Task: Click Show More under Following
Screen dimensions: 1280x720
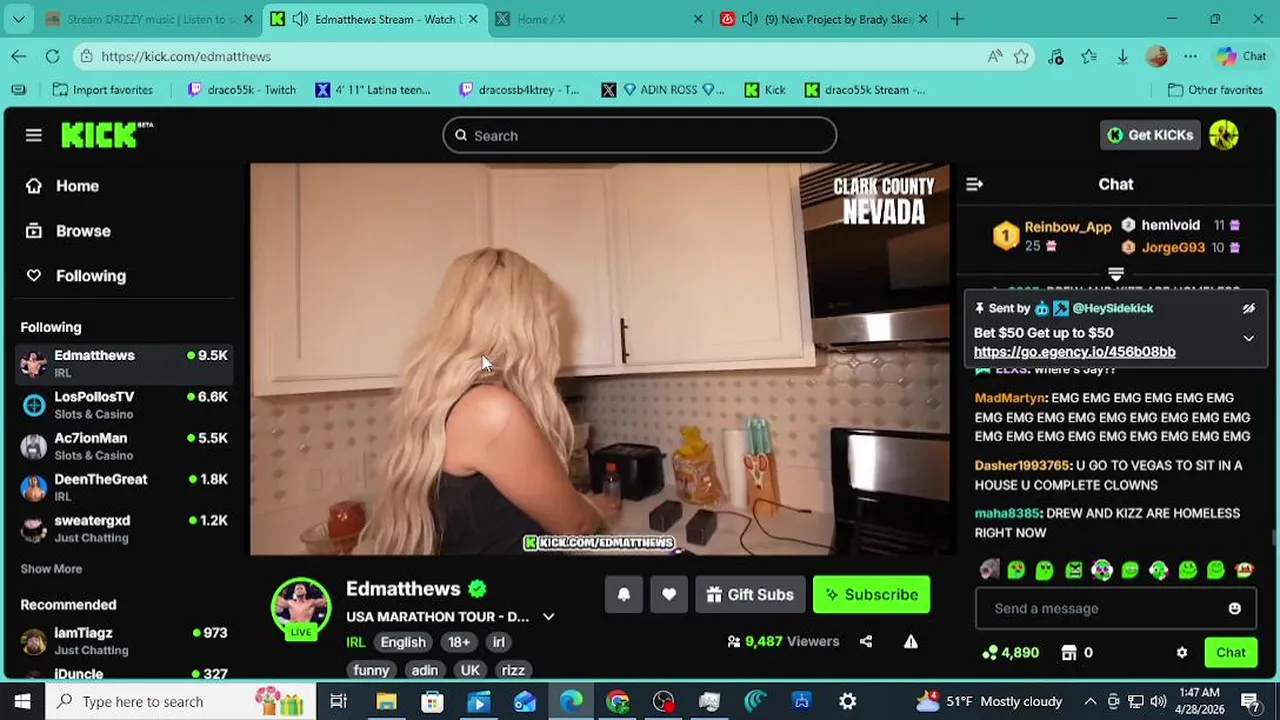Action: pyautogui.click(x=51, y=569)
